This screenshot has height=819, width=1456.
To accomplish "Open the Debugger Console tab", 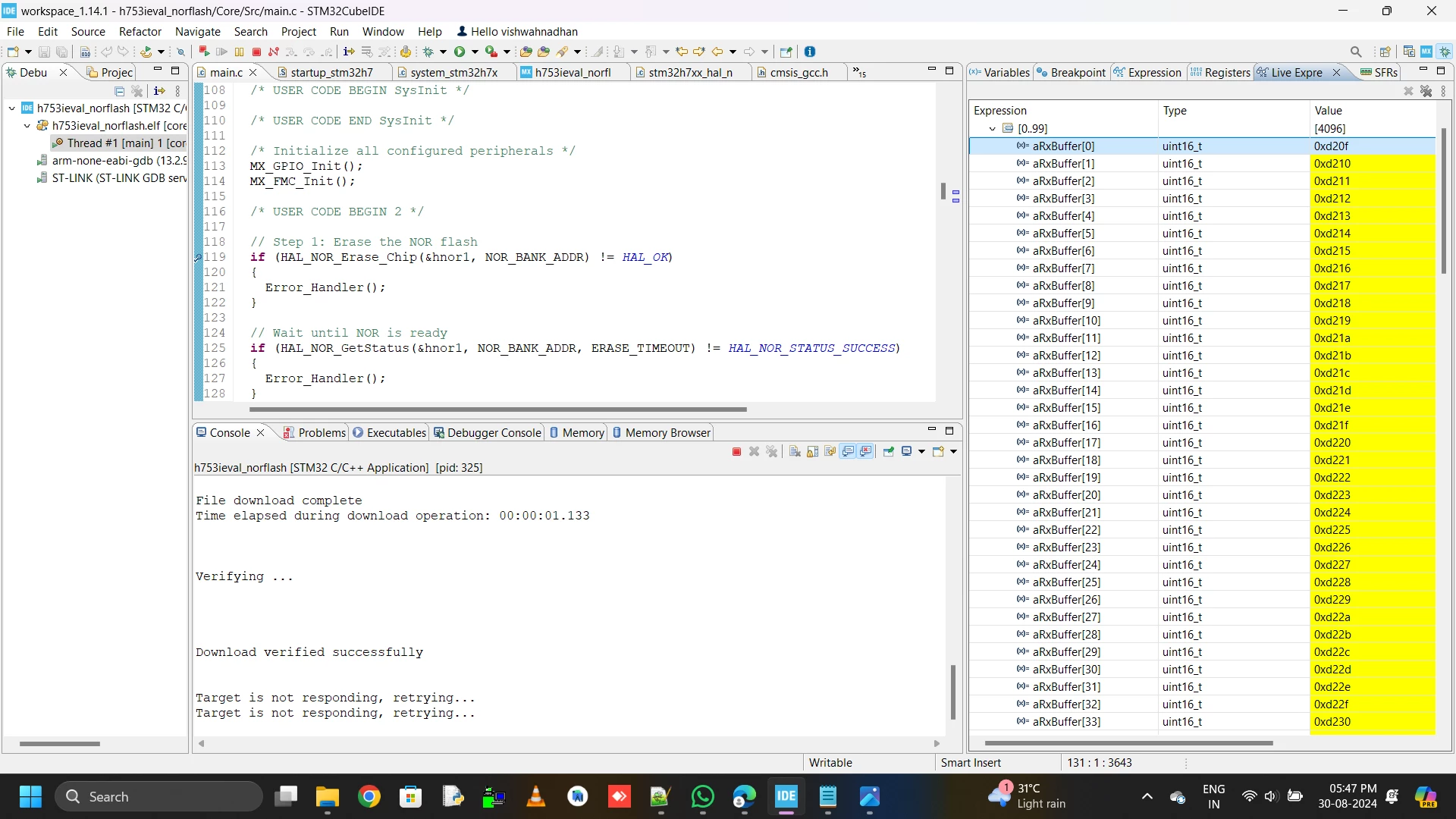I will pyautogui.click(x=488, y=433).
